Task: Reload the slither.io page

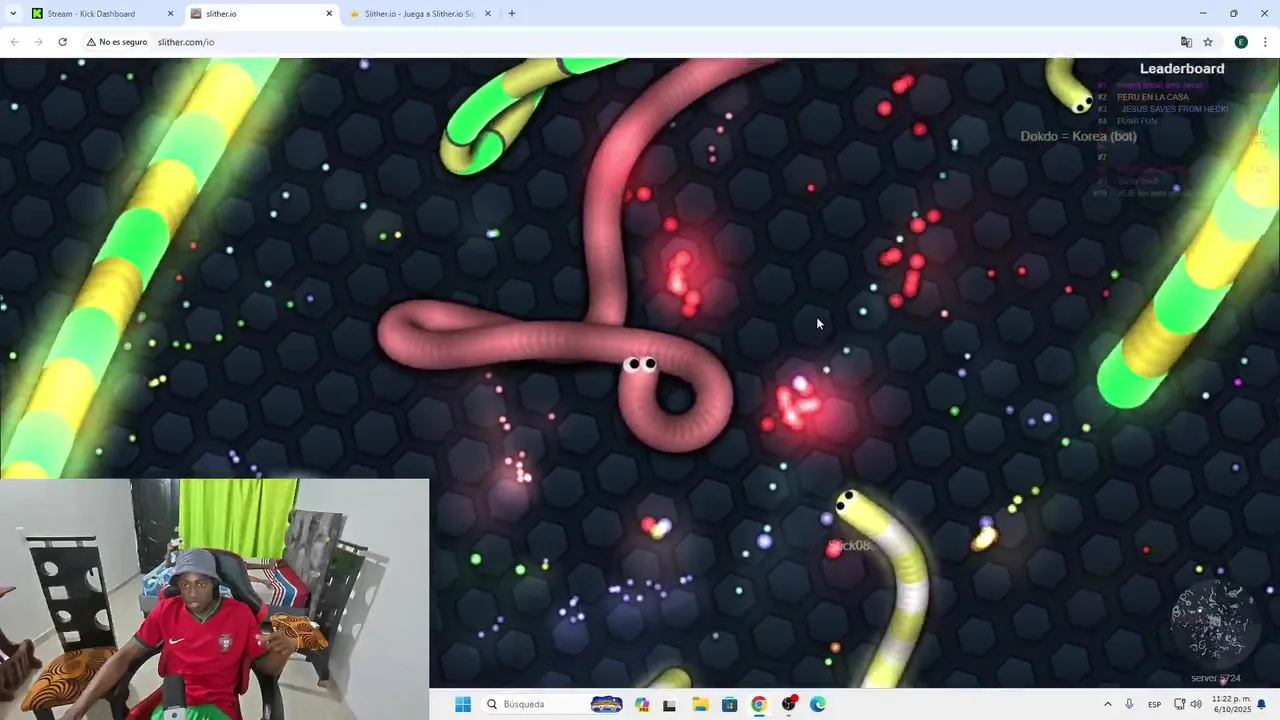Action: pos(62,42)
